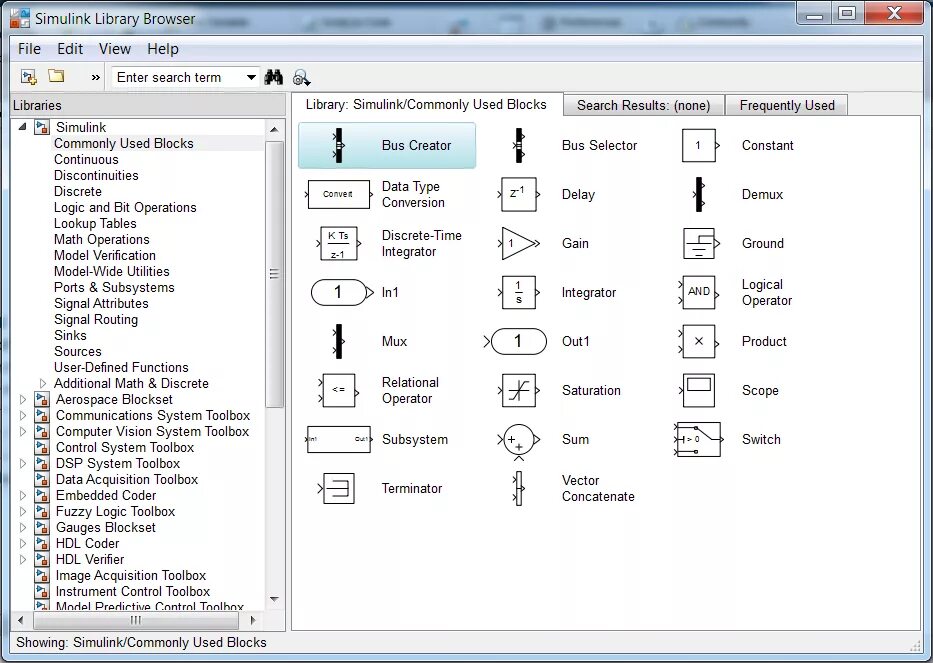
Task: Click the Subsystem block icon
Action: tap(339, 439)
